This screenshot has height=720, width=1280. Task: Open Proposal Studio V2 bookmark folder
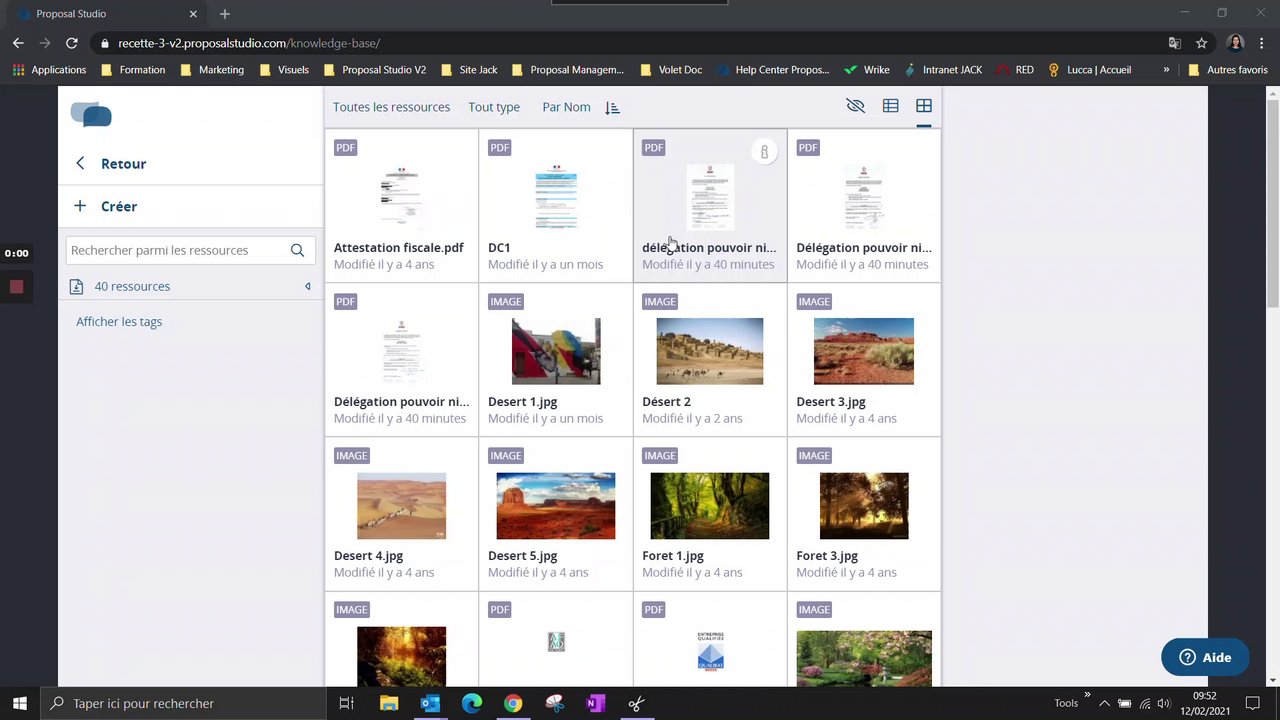click(x=374, y=70)
